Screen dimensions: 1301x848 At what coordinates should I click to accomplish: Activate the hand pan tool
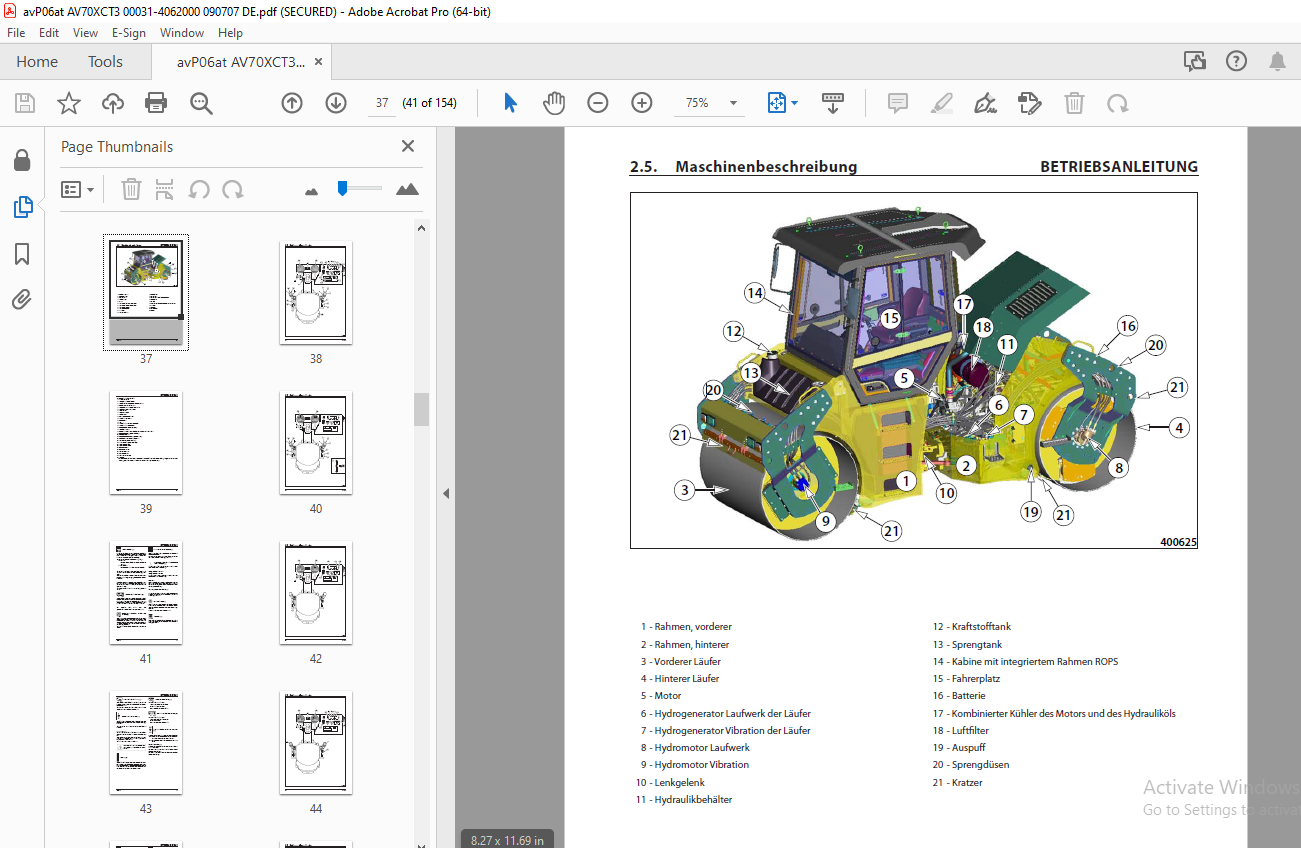[x=554, y=103]
